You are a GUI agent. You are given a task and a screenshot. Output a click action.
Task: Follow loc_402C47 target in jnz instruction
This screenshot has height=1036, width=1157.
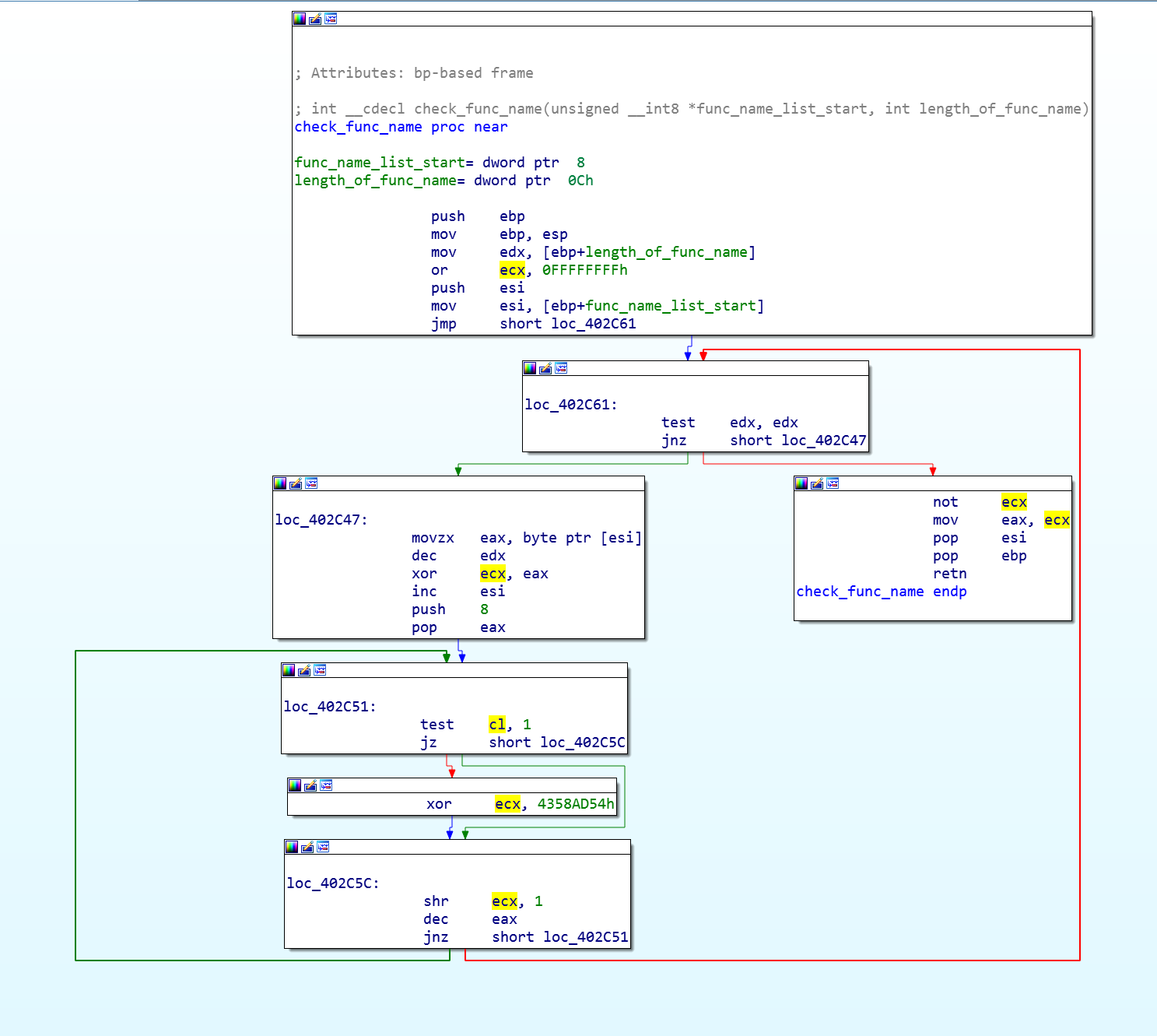click(823, 441)
